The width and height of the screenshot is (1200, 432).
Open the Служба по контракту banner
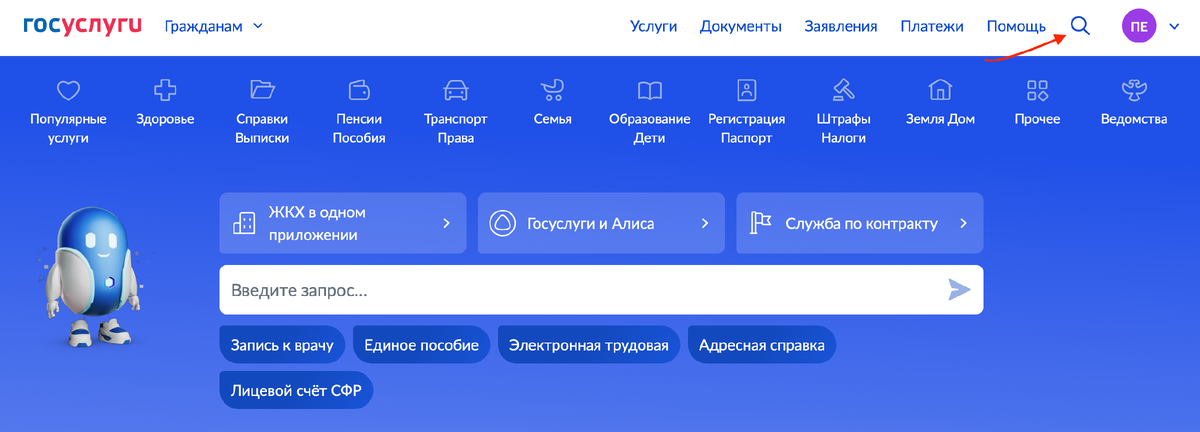(860, 223)
